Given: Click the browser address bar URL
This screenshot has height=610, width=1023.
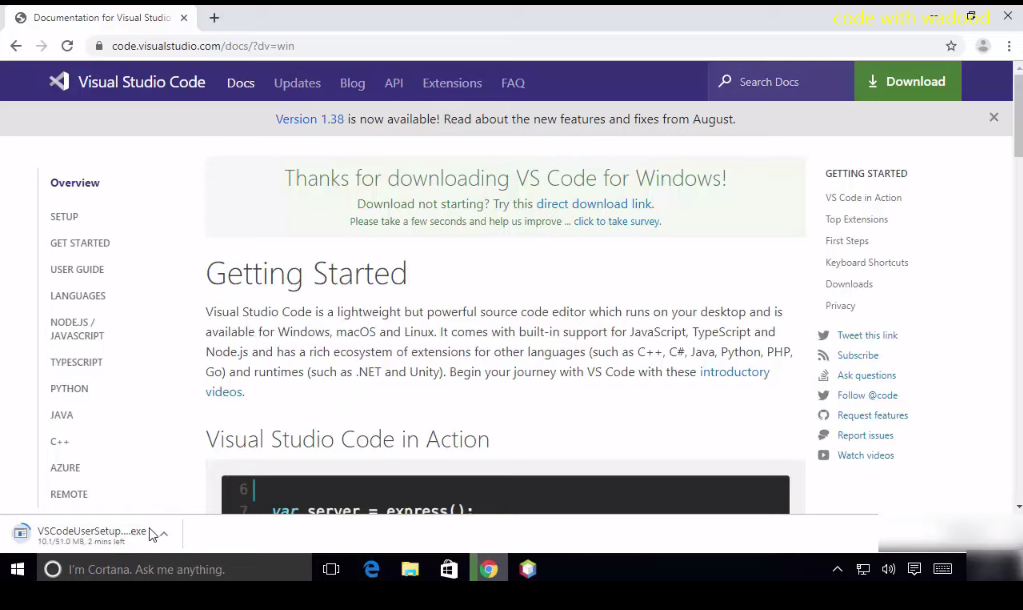Looking at the screenshot, I should (203, 46).
